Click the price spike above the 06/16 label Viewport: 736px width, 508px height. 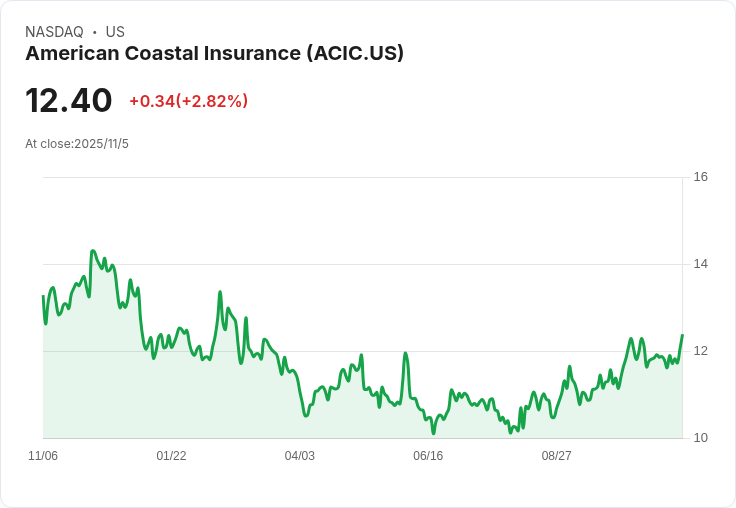405,353
